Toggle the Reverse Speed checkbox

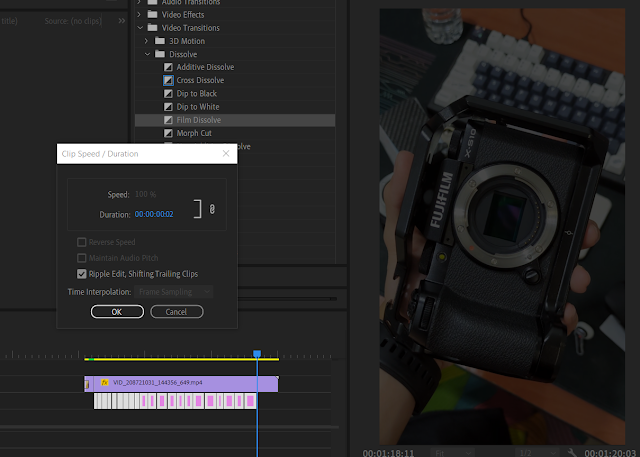(x=82, y=242)
